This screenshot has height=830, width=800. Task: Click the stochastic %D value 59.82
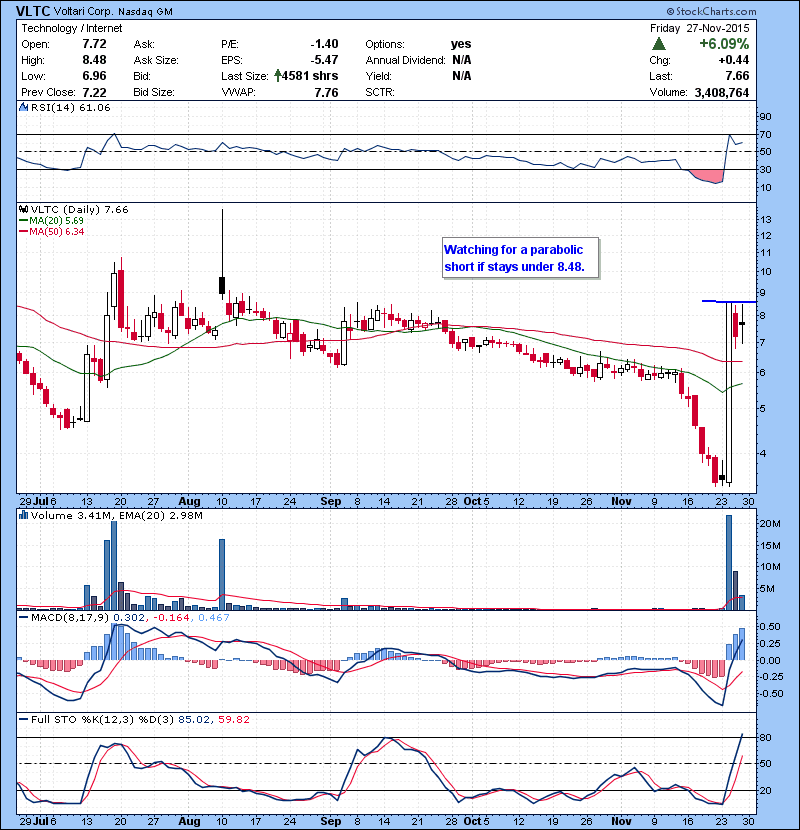233,719
